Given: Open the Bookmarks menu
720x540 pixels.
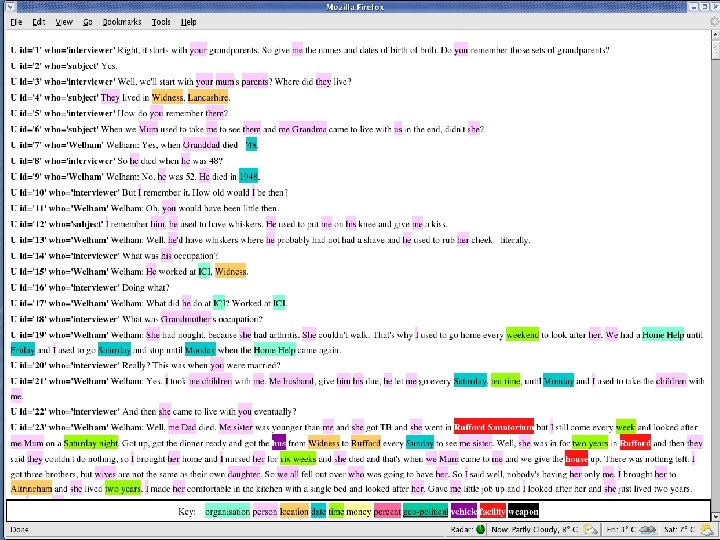Looking at the screenshot, I should (122, 22).
